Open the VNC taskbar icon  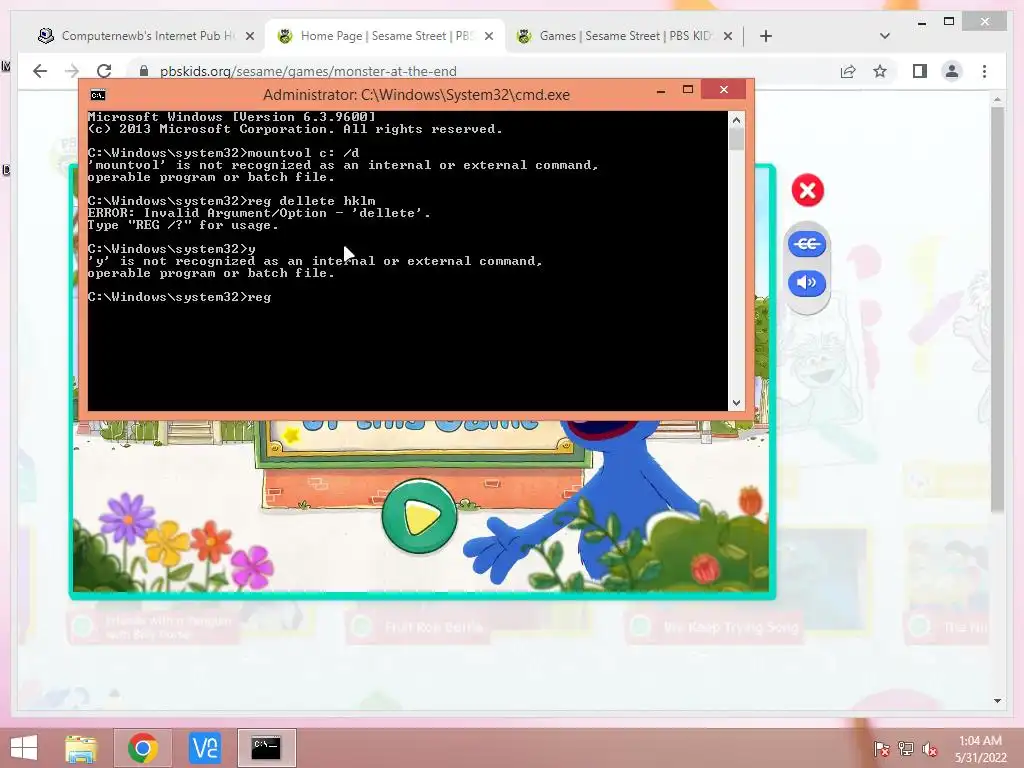[x=204, y=748]
